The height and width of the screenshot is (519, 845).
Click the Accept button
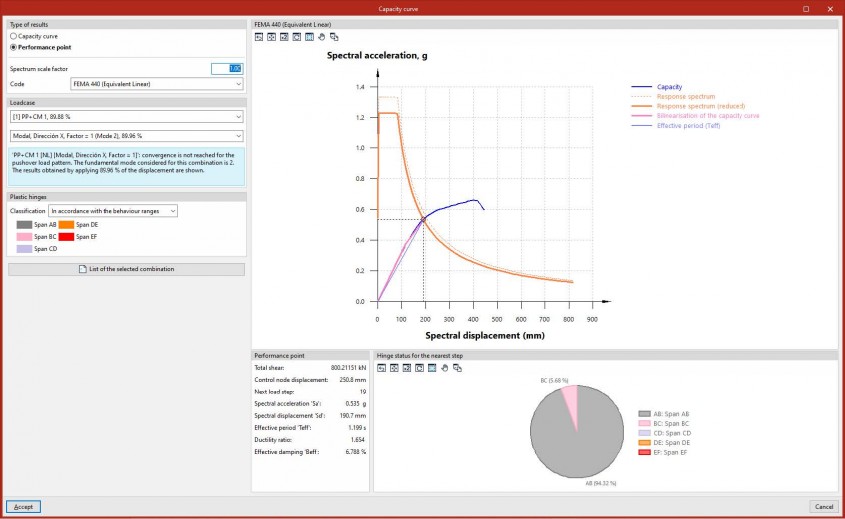[x=23, y=507]
